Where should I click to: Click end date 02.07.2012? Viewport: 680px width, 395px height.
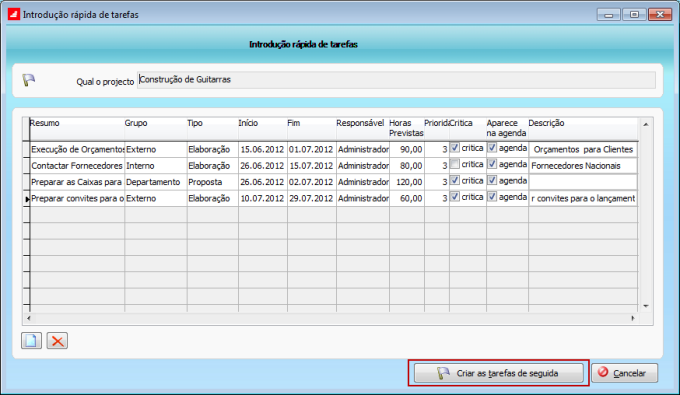311,182
